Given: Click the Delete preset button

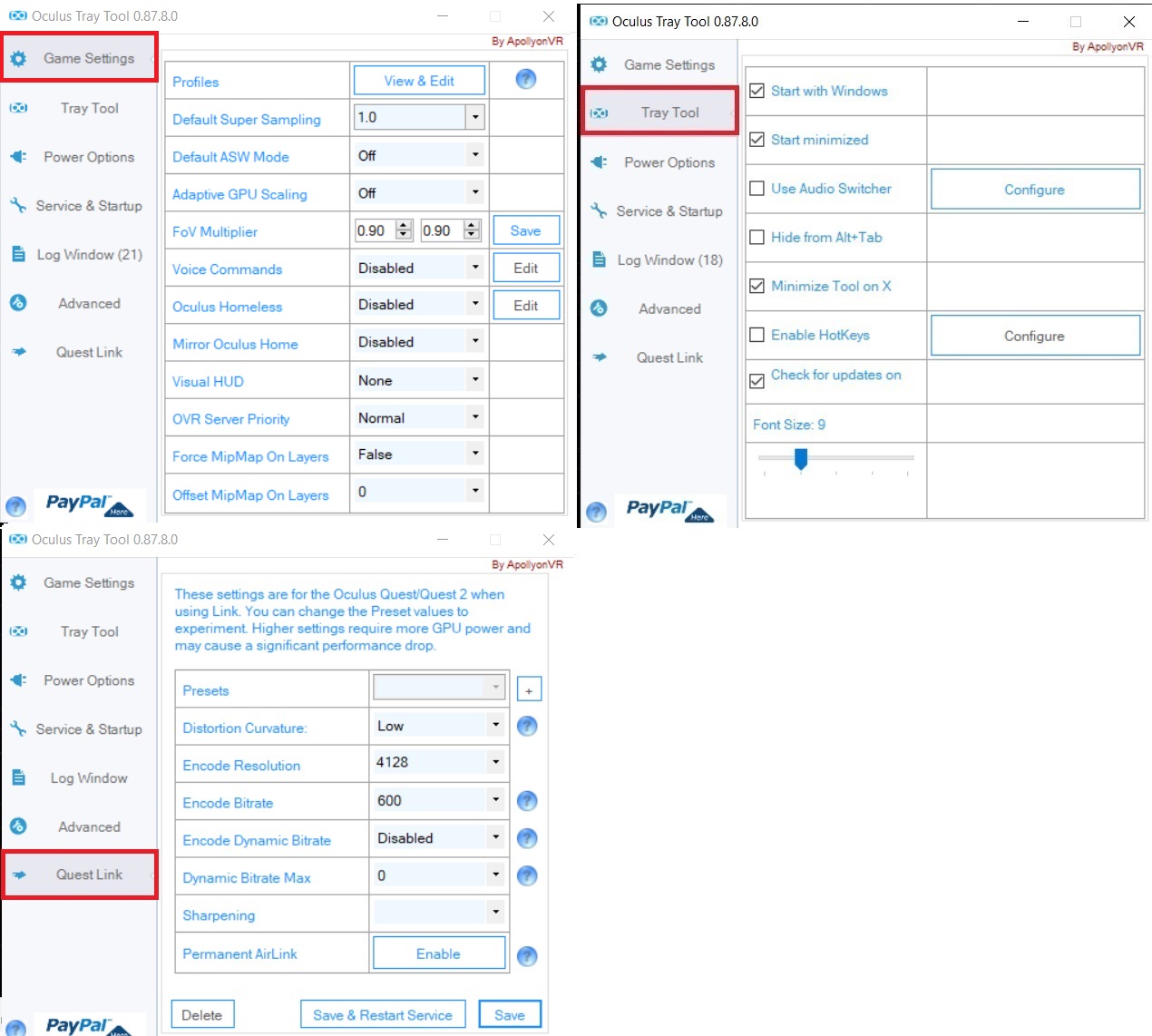Looking at the screenshot, I should [202, 1015].
